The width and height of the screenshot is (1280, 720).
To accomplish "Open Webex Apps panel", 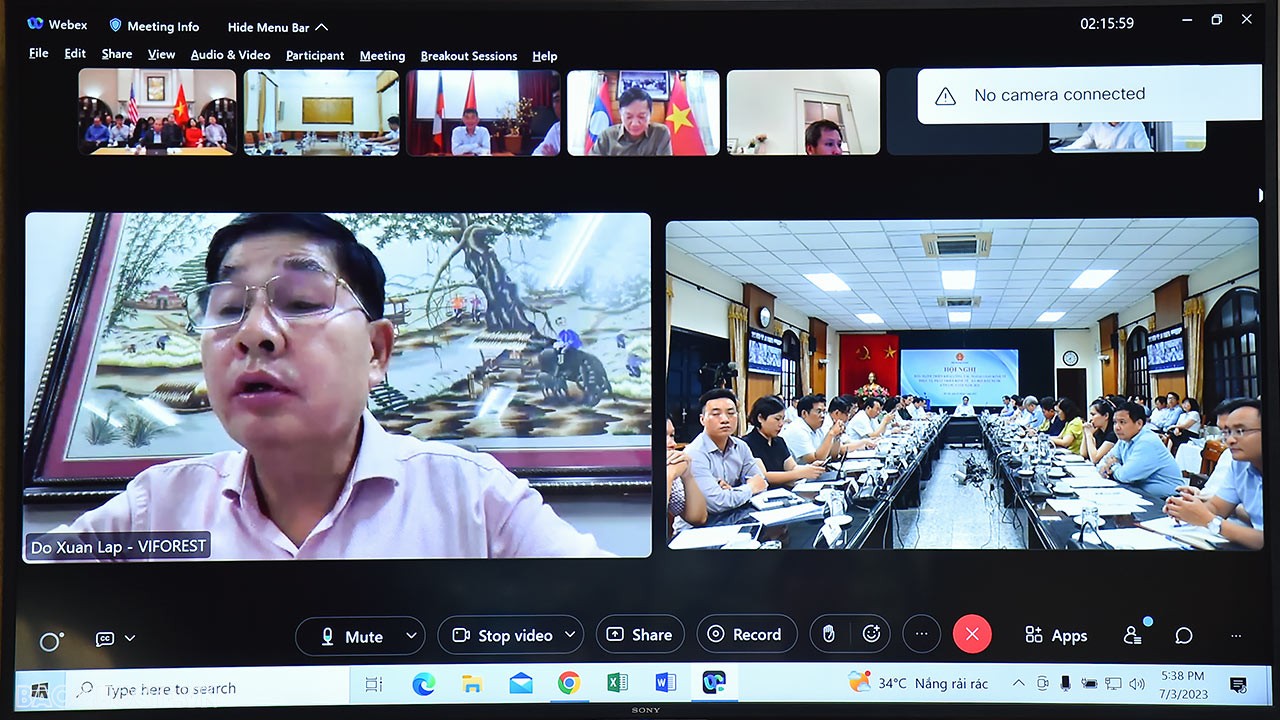I will point(1056,634).
